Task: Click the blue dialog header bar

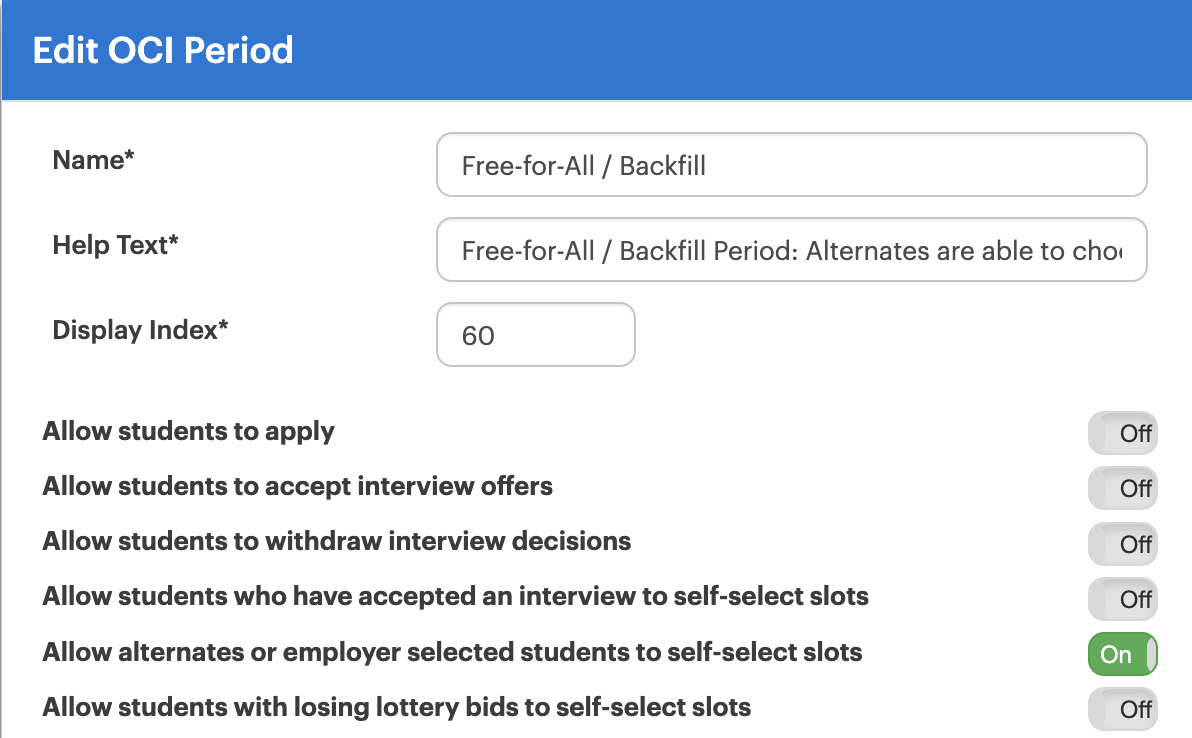Action: pyautogui.click(x=597, y=50)
